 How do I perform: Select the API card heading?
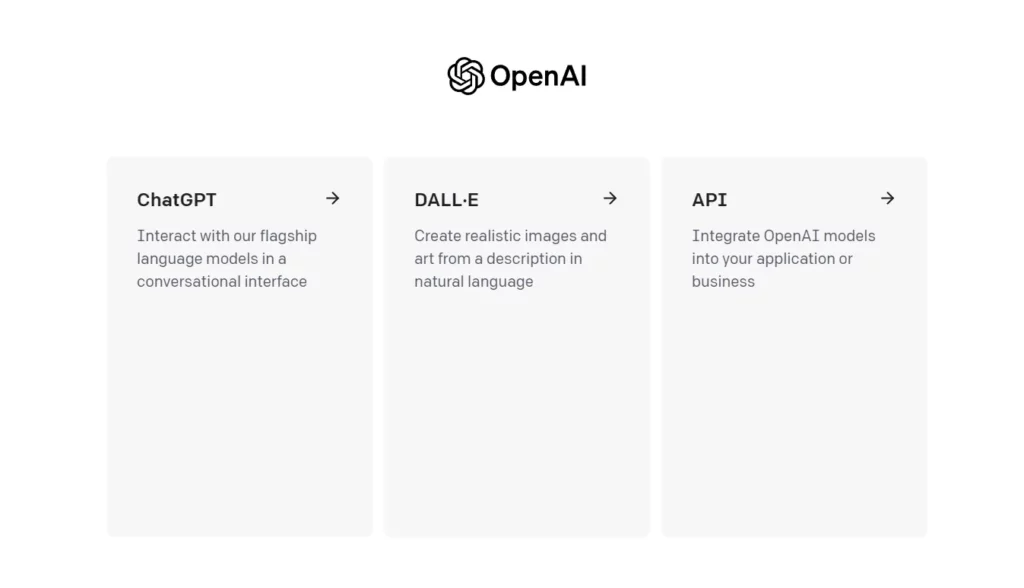pos(709,199)
